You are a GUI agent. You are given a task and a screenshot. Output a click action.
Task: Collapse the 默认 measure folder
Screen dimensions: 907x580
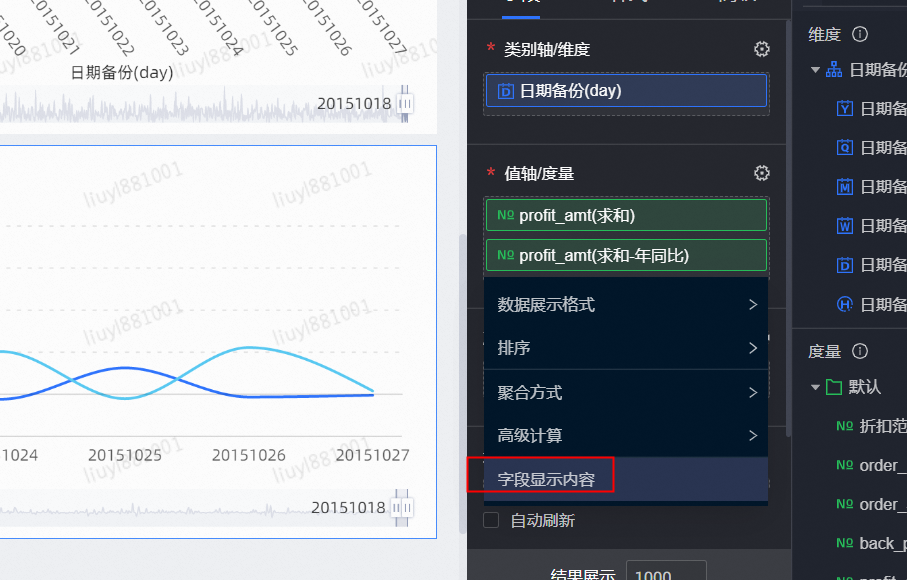(x=815, y=387)
